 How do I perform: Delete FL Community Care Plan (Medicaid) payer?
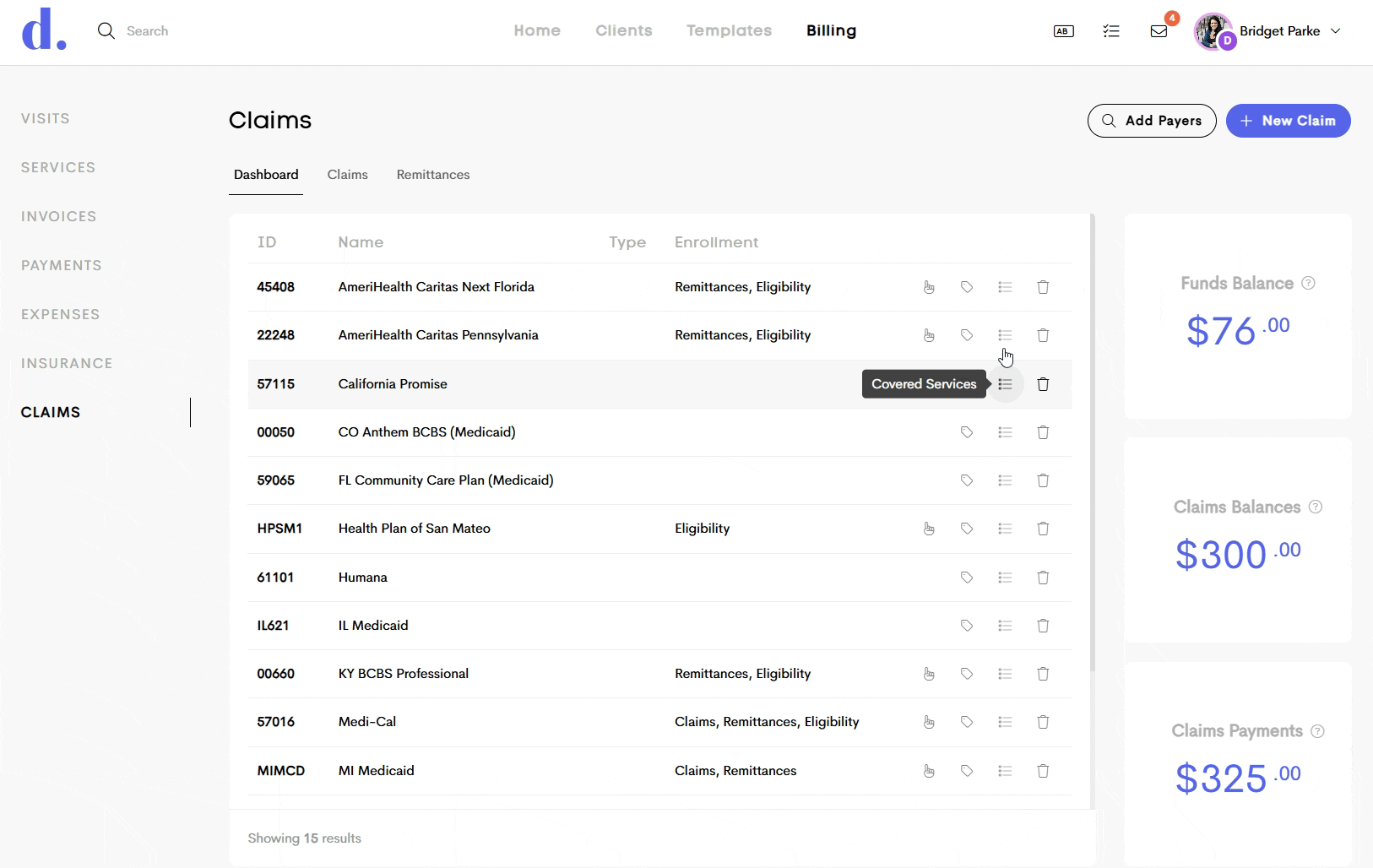[1043, 480]
